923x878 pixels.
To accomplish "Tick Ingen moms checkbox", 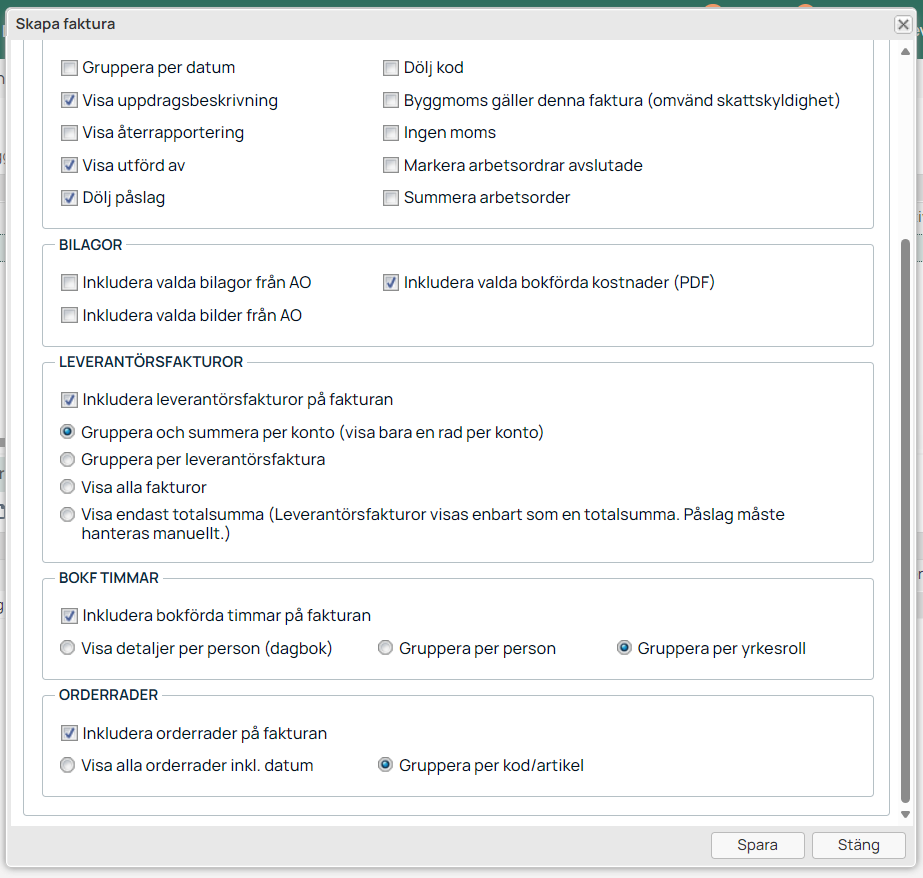I will tap(391, 133).
